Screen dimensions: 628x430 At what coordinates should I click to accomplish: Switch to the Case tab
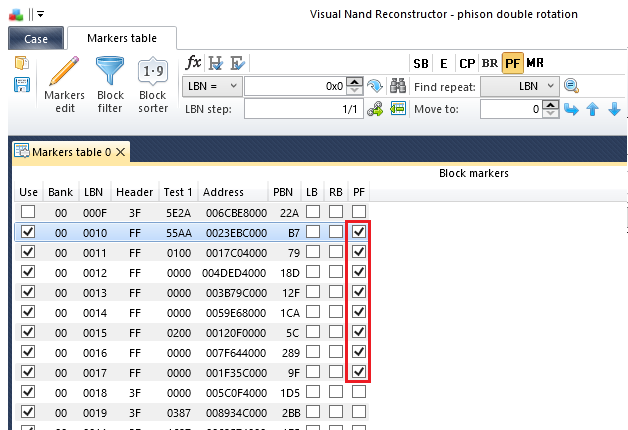(36, 38)
